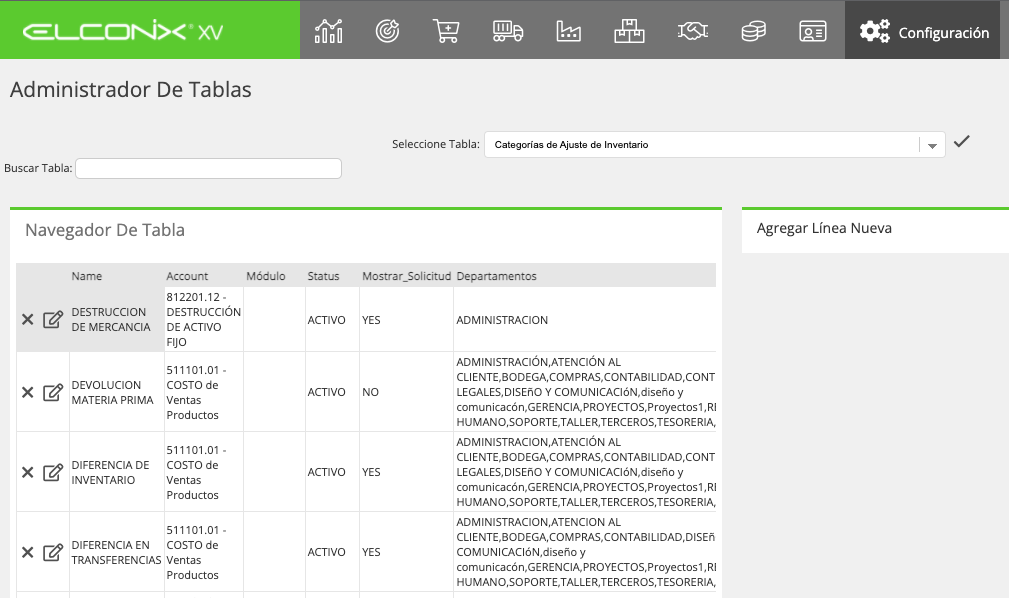Screen dimensions: 1009x598
Task: Delete the DIFERENCIA EN TRANSFERENCIAS row
Action: (x=28, y=552)
